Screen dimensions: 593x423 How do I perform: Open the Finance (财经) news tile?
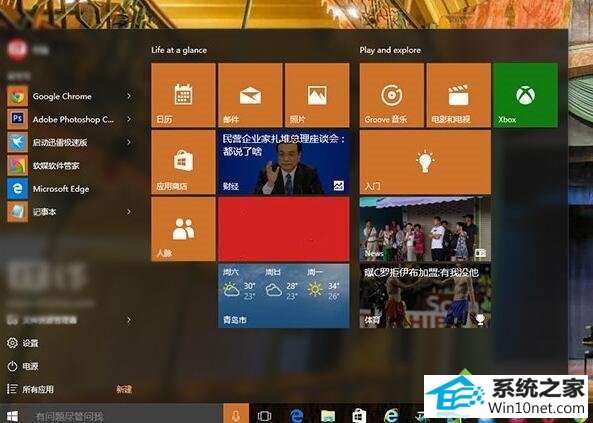[284, 162]
